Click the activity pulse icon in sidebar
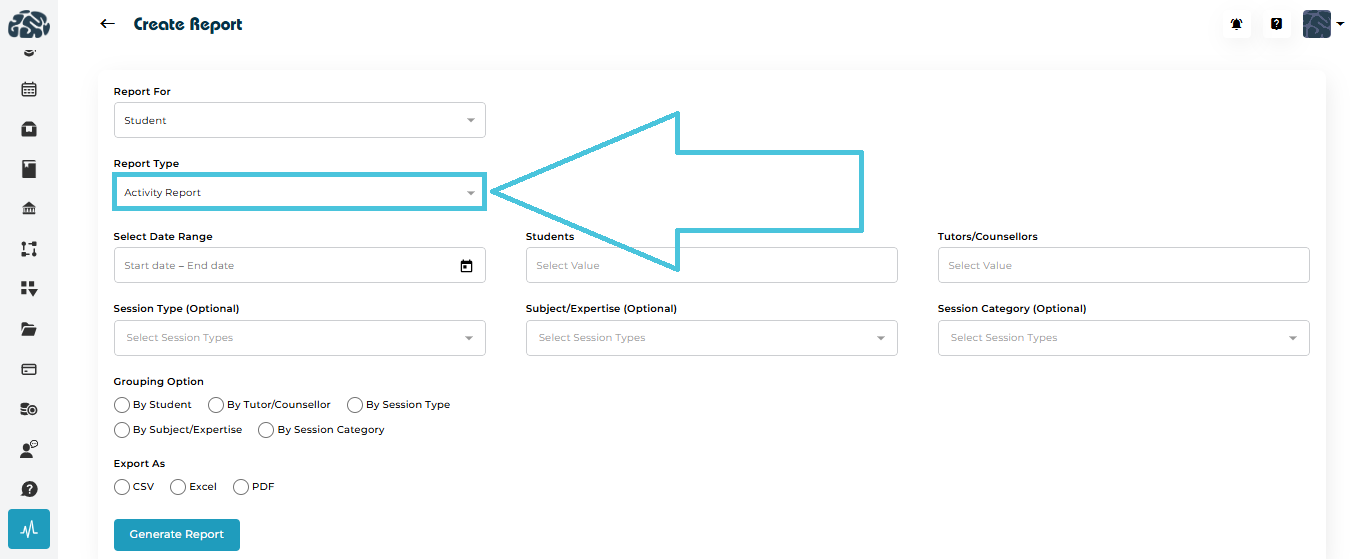This screenshot has width=1354, height=559. tap(29, 529)
